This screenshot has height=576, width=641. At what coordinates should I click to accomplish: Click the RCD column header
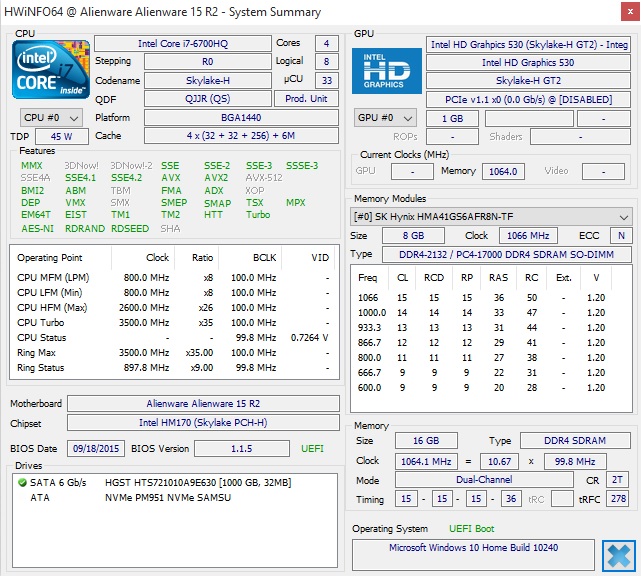[434, 278]
